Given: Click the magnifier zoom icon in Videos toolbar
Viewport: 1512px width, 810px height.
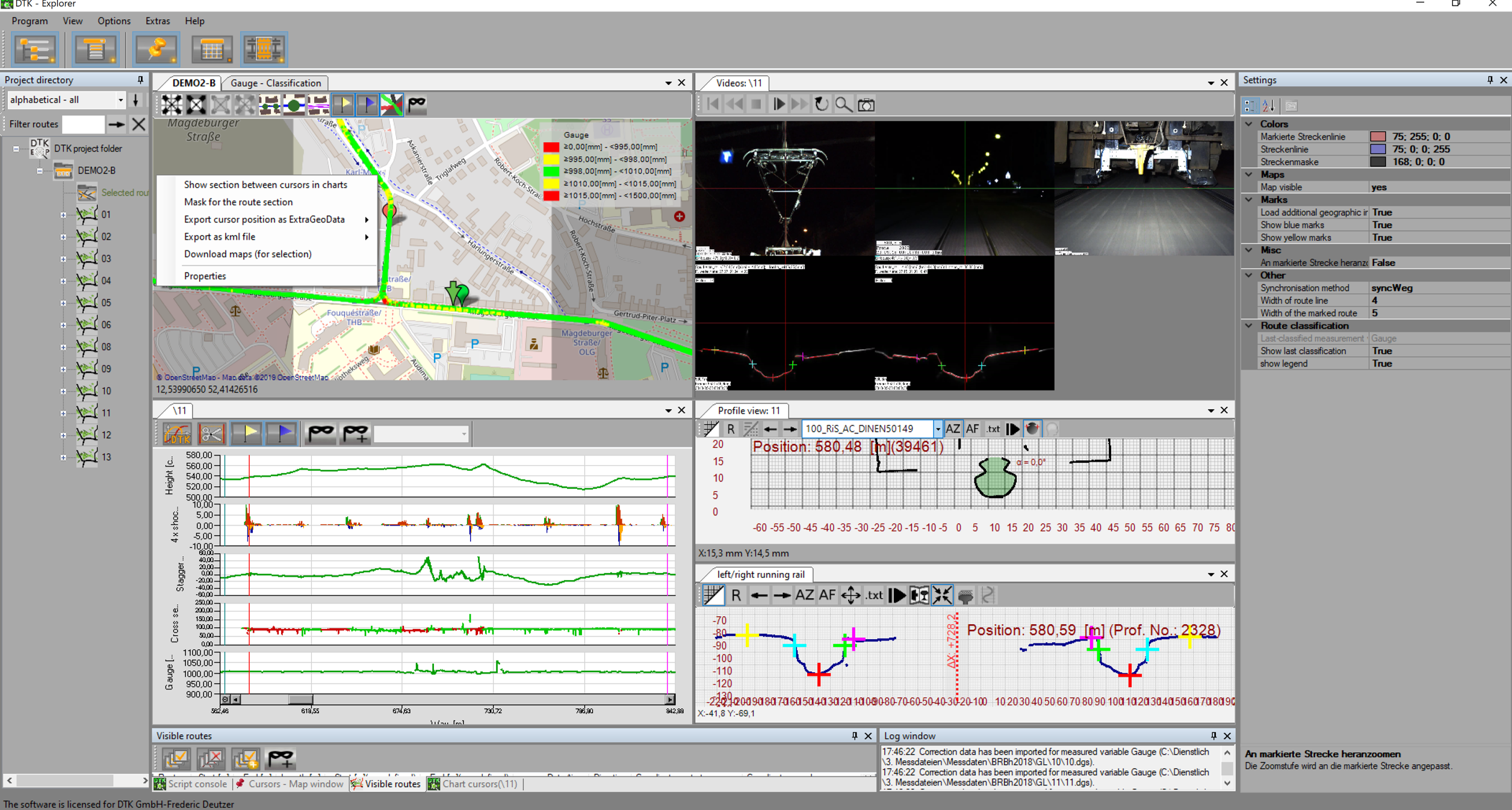Looking at the screenshot, I should coord(843,105).
